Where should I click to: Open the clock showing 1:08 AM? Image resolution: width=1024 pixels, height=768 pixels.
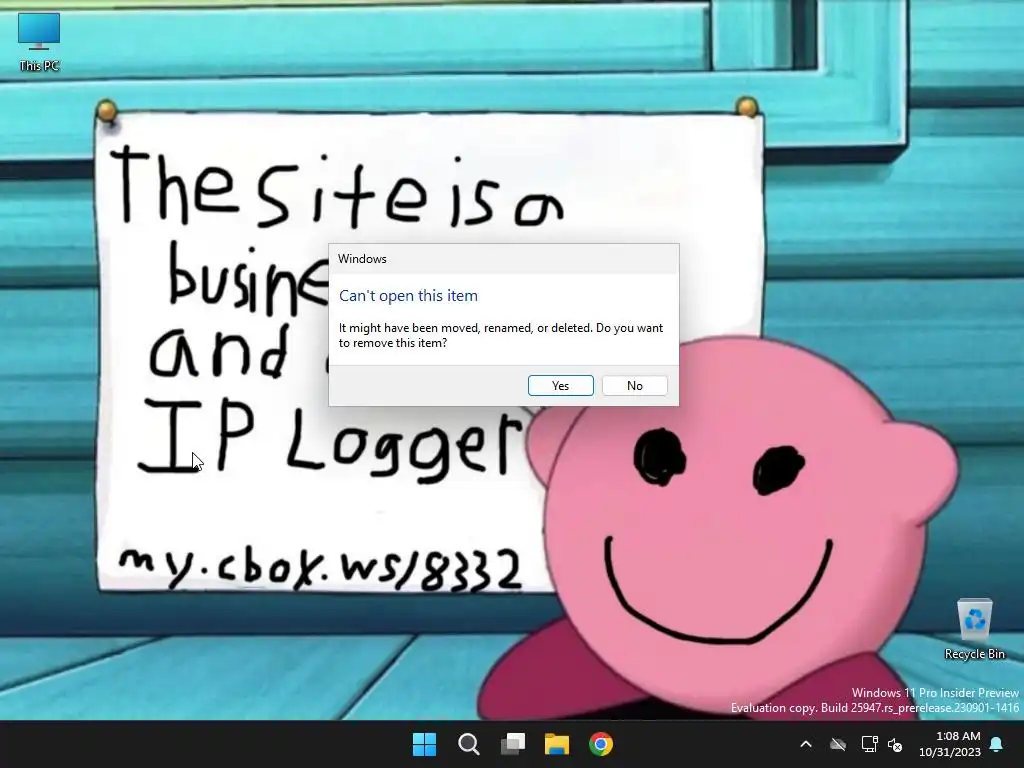(x=950, y=744)
